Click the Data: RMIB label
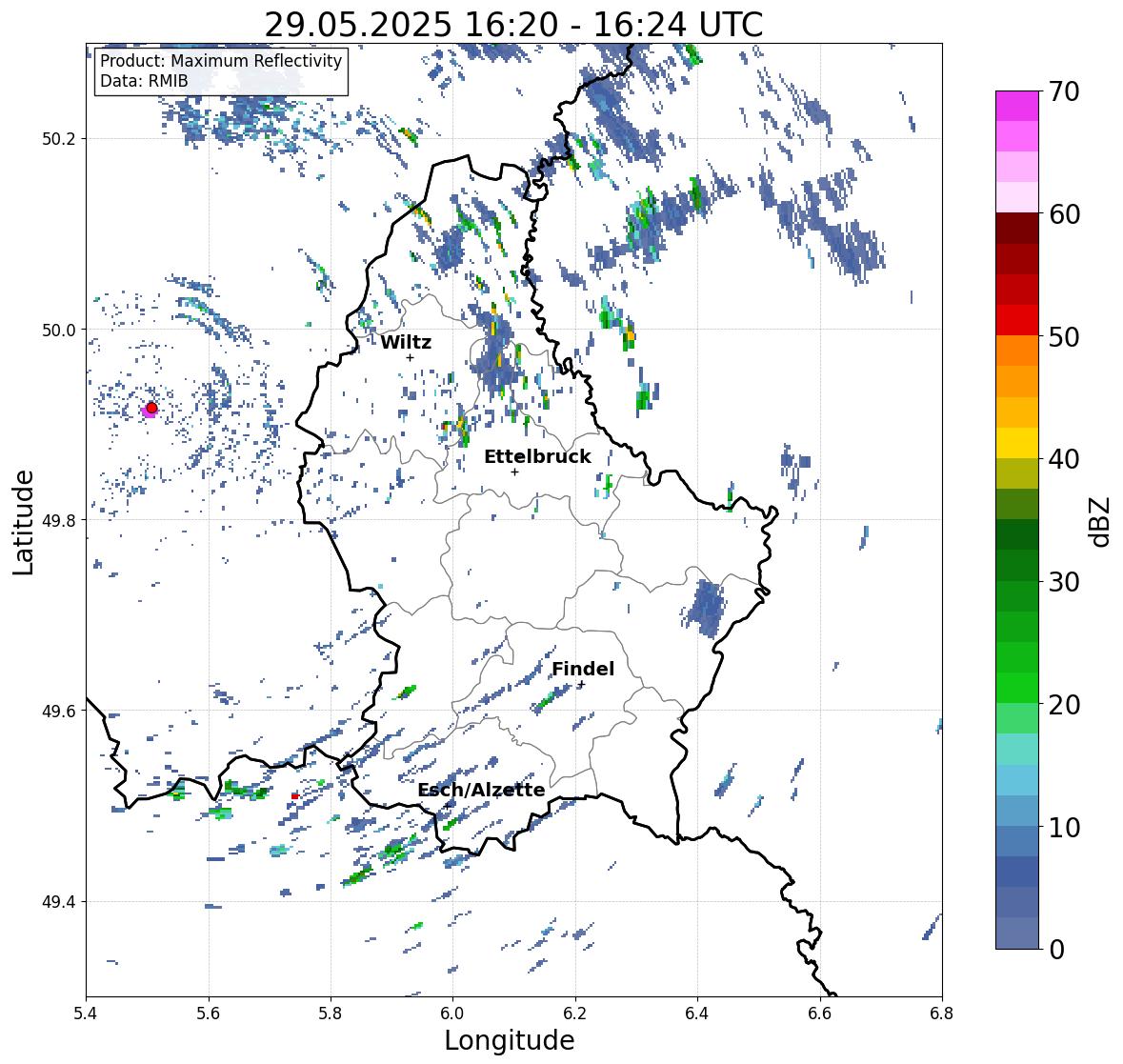Viewport: 1123px width, 1064px height. tap(144, 81)
